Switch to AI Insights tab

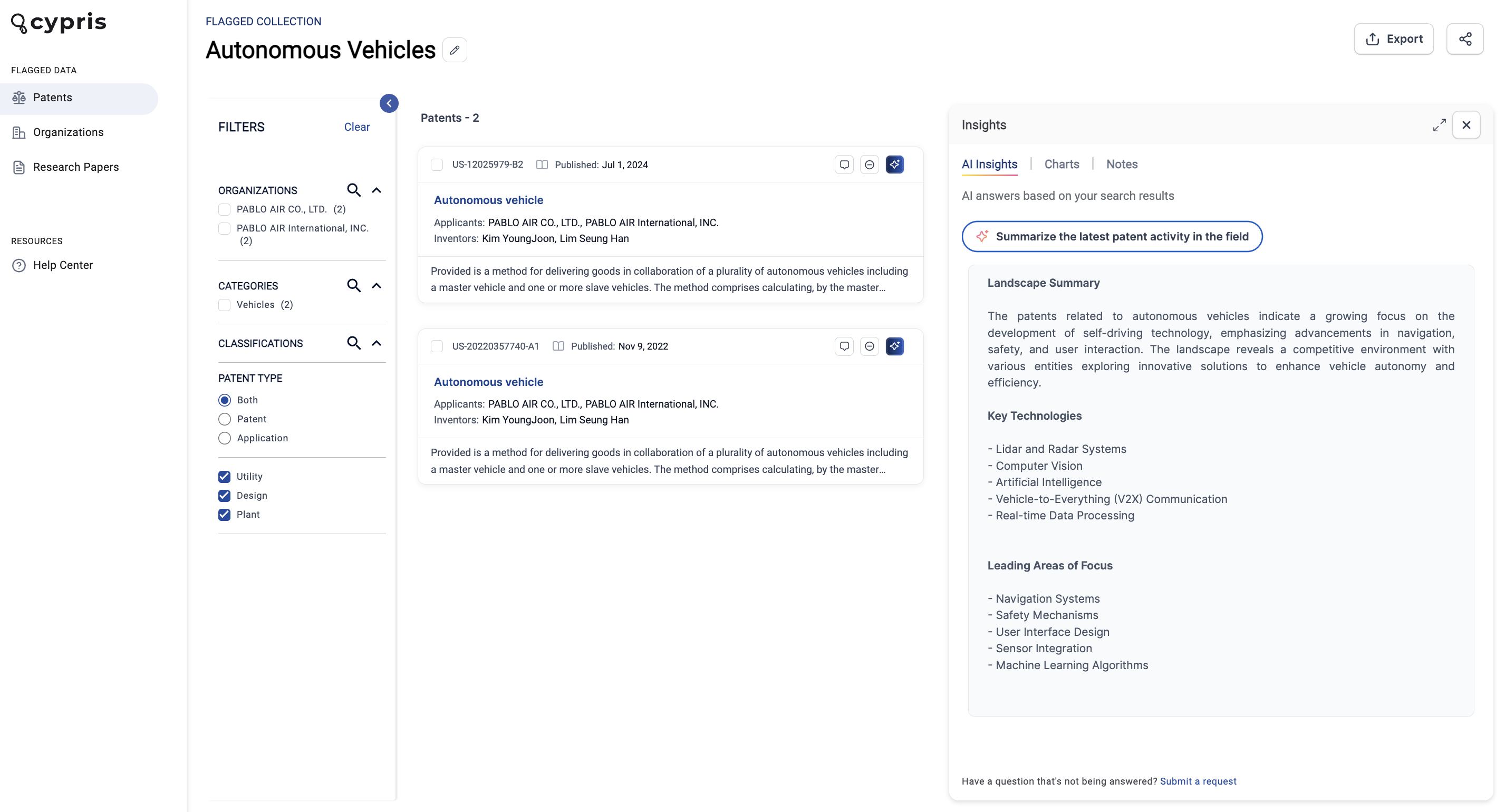989,165
